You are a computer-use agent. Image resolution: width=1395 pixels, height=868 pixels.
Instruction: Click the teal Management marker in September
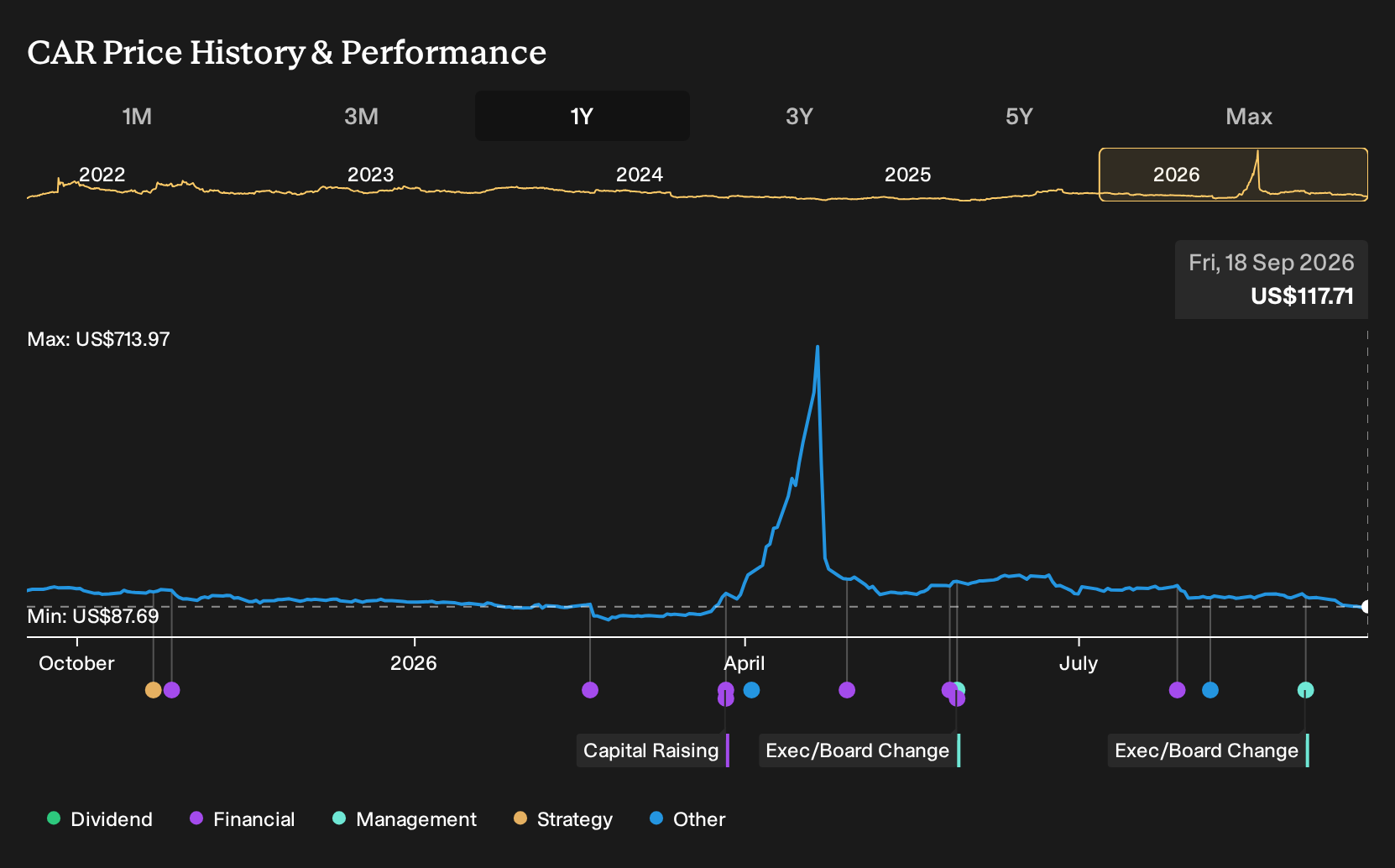point(1305,690)
